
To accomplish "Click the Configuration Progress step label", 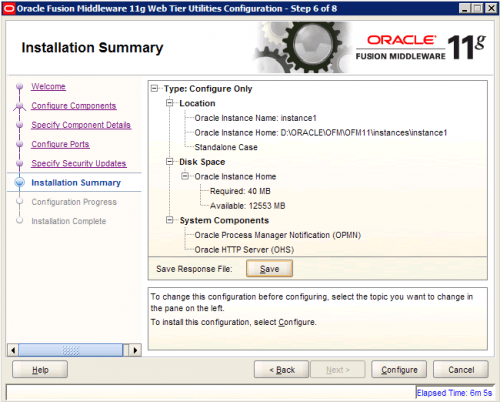I will 74,202.
